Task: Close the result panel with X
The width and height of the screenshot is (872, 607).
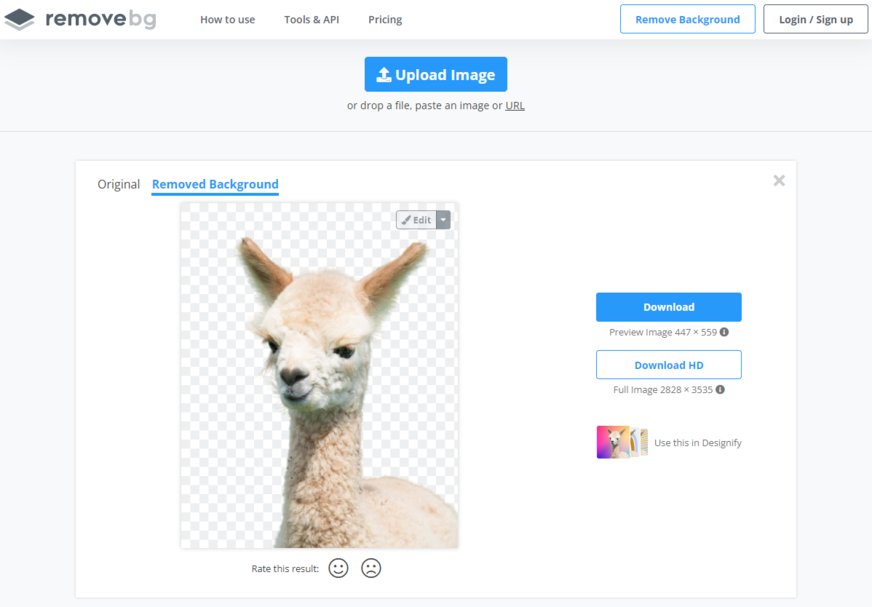Action: tap(779, 181)
